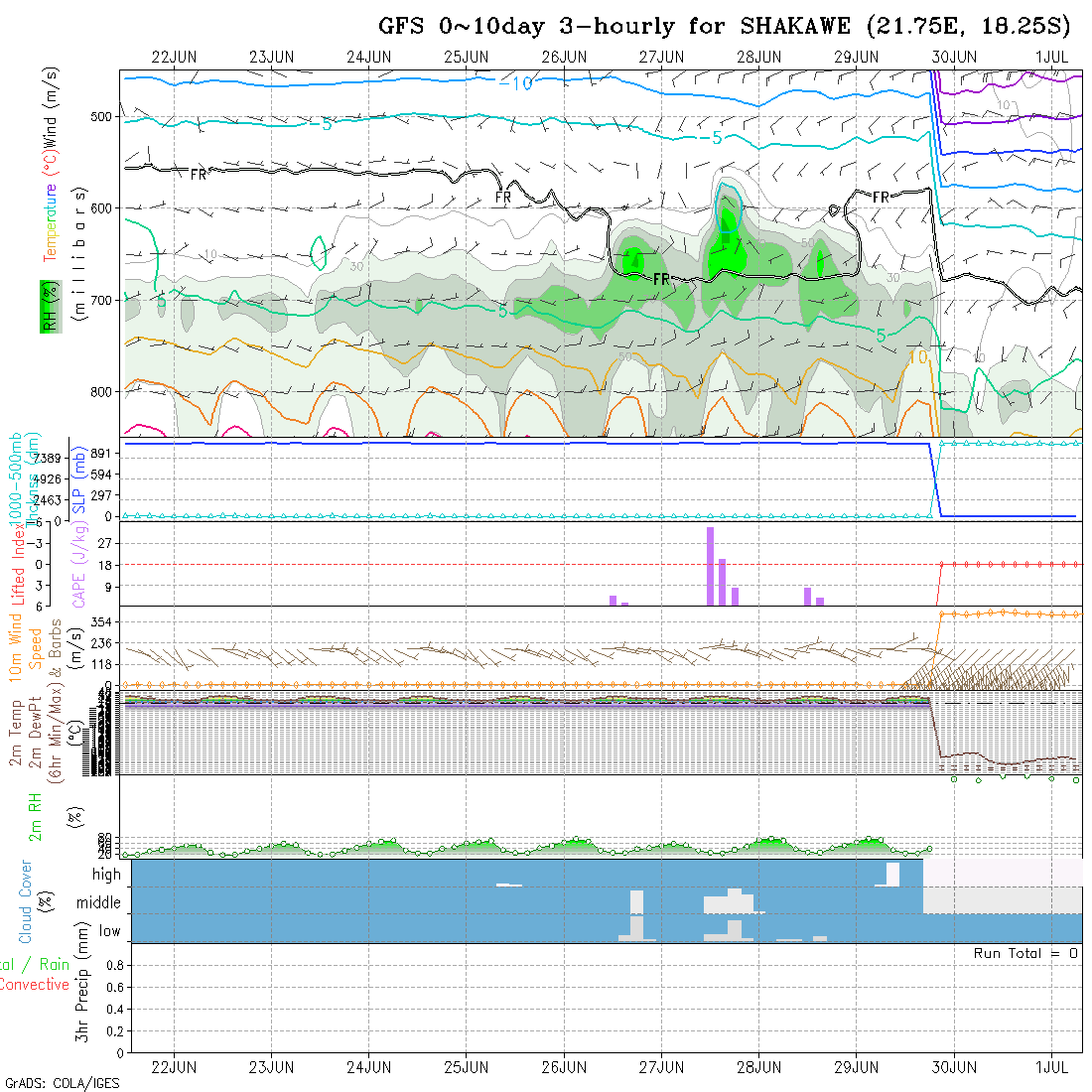1092x1092 pixels.
Task: Click the 800 millibar pressure axis label
Action: 101,391
